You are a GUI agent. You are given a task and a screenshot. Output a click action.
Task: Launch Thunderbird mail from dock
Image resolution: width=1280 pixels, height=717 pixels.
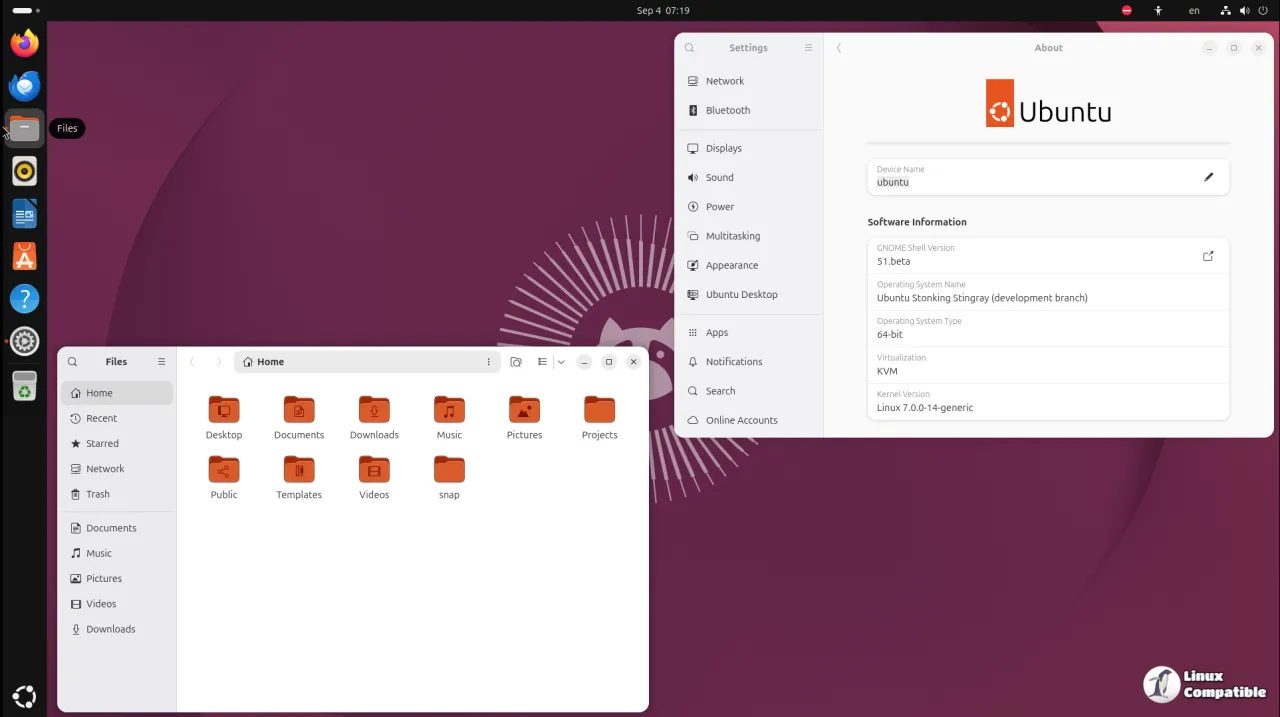24,86
